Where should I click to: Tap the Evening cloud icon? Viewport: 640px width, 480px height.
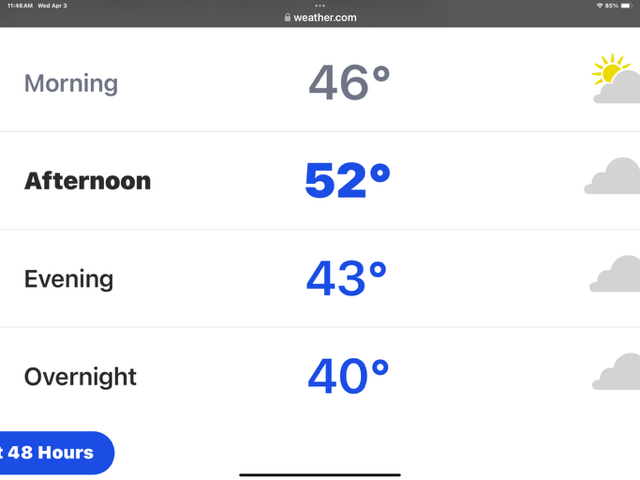615,274
